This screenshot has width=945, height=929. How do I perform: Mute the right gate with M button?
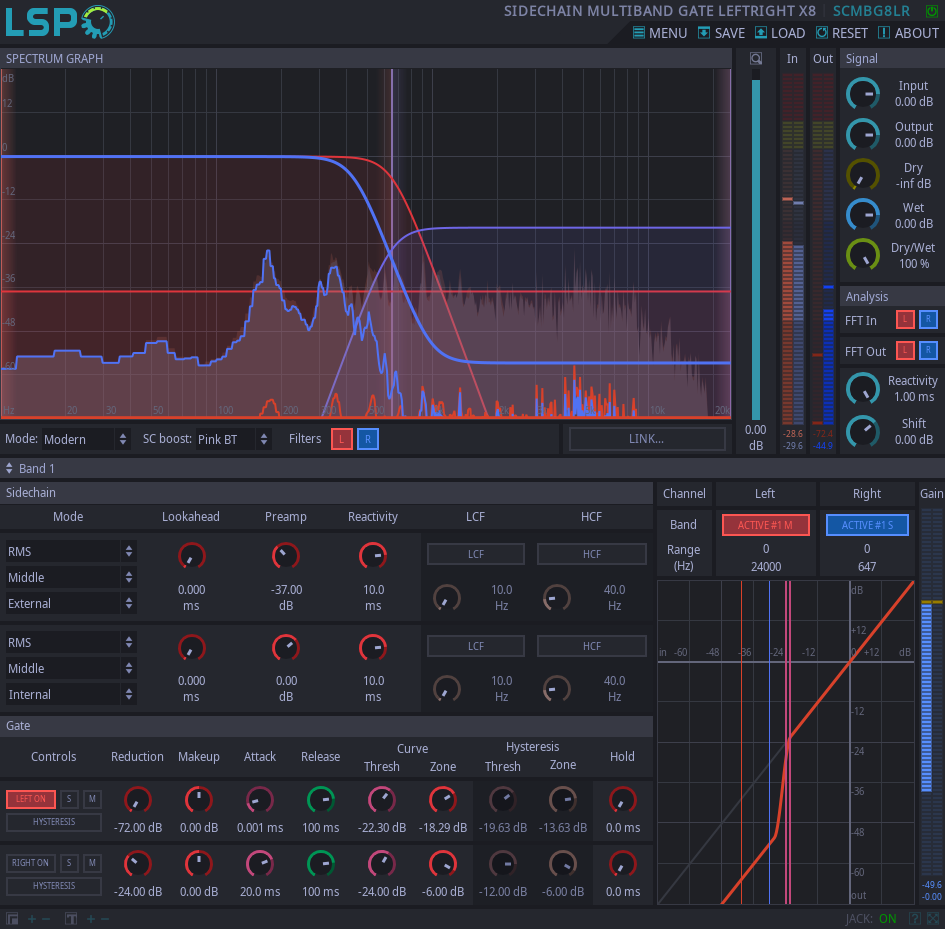pyautogui.click(x=92, y=863)
